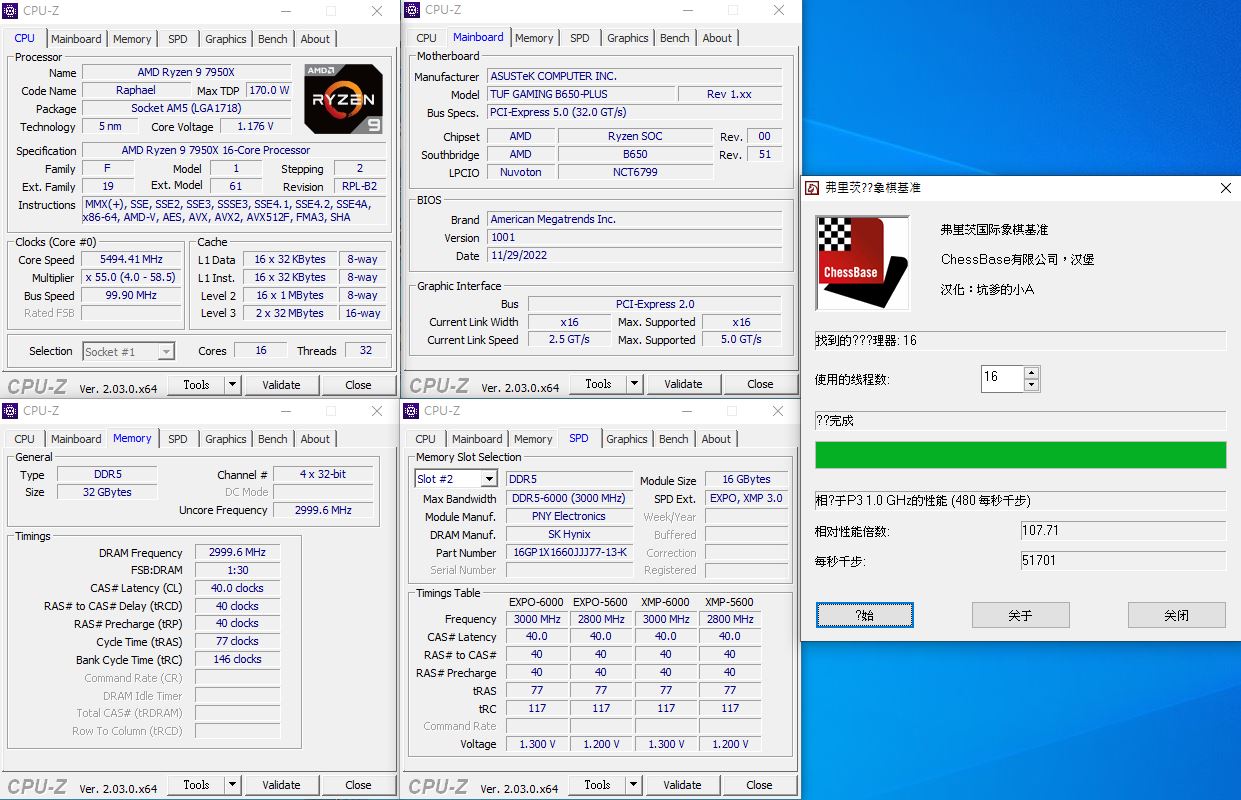Switch to the Mainboard tab in the CPU window
Viewport: 1241px width, 800px height.
pos(76,39)
